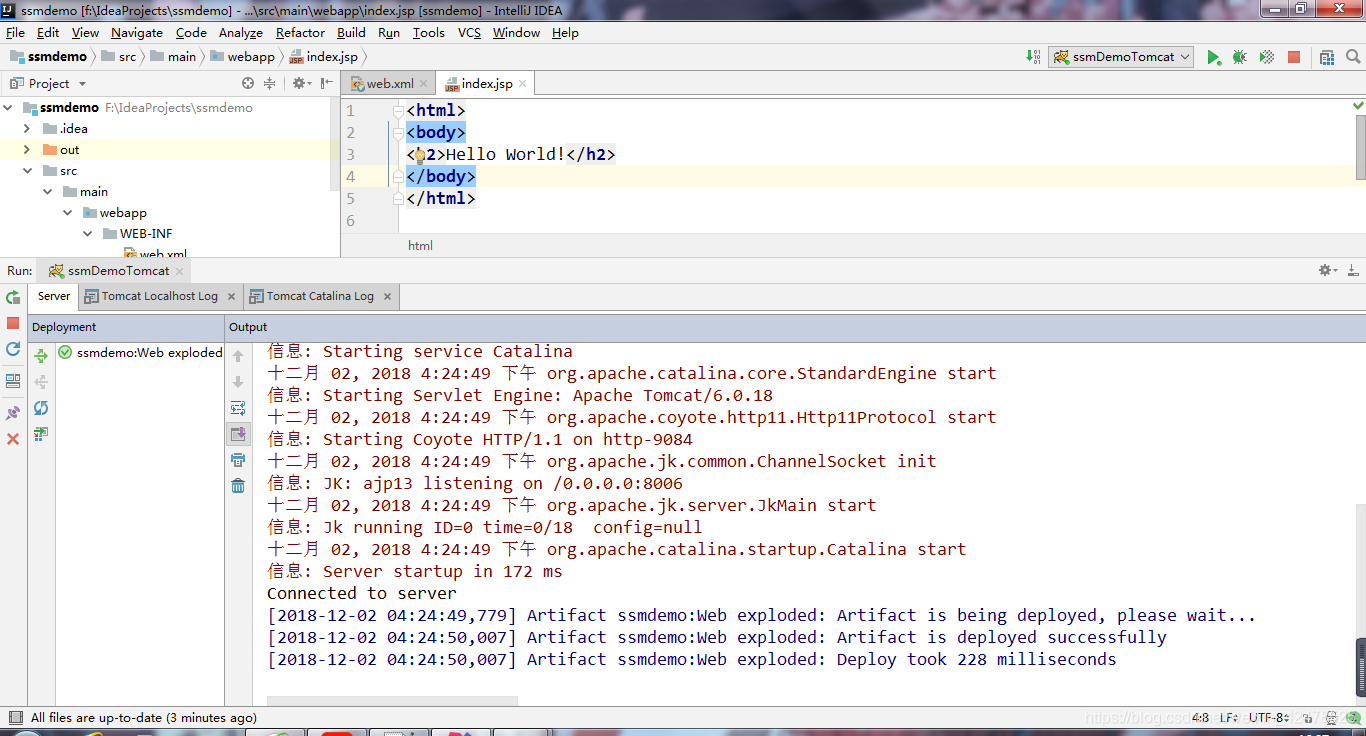Run with coverage icon in toolbar
1366x736 pixels.
click(1267, 57)
